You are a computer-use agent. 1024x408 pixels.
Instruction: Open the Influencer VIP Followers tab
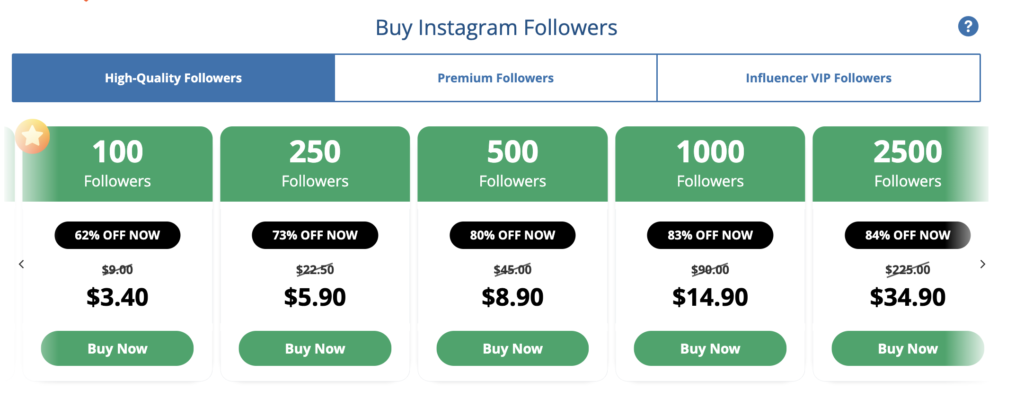point(818,78)
